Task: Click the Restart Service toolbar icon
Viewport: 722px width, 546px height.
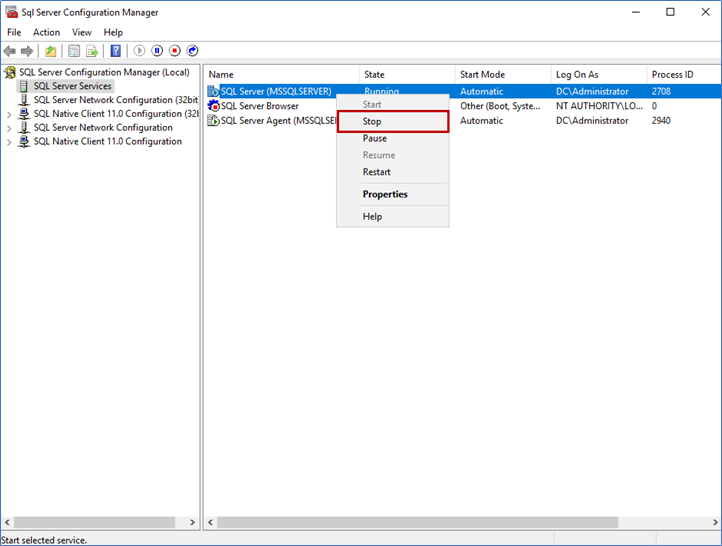Action: pos(192,51)
